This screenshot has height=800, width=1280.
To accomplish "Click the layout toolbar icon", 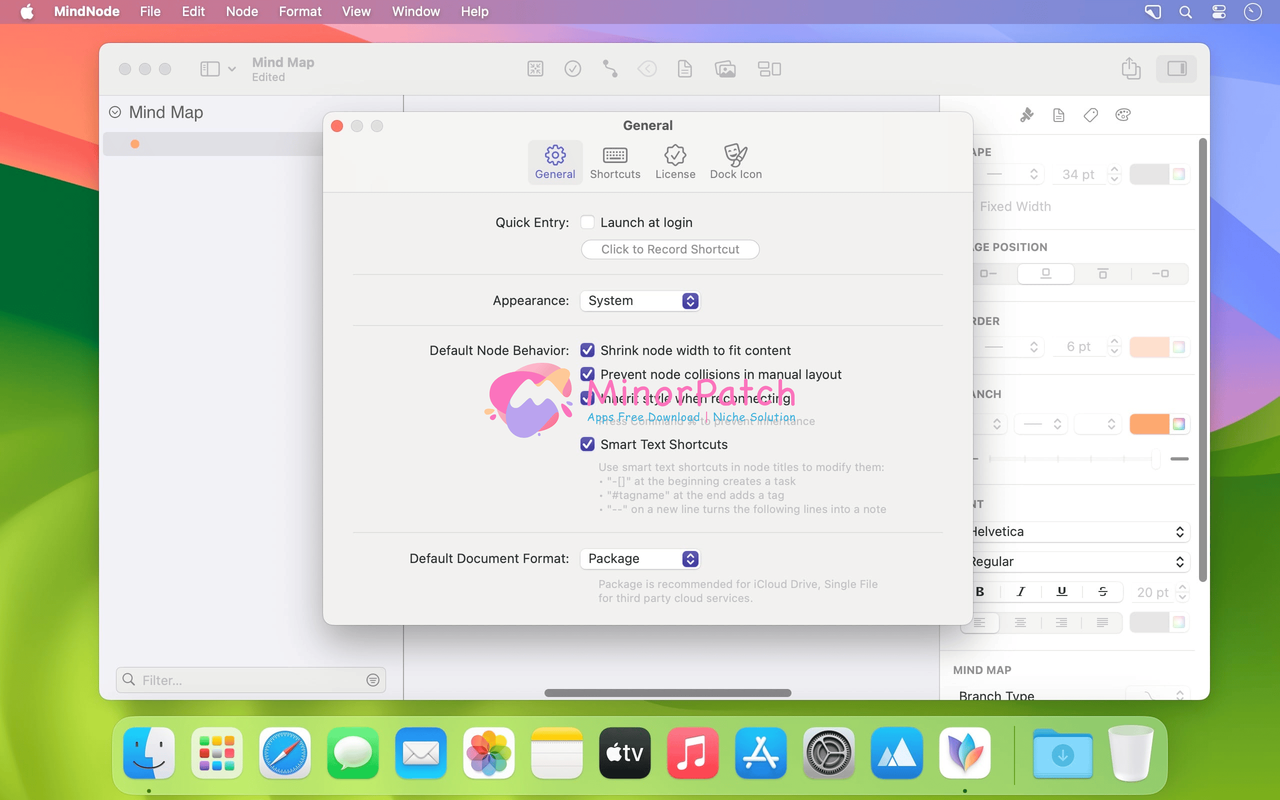I will click(x=769, y=69).
